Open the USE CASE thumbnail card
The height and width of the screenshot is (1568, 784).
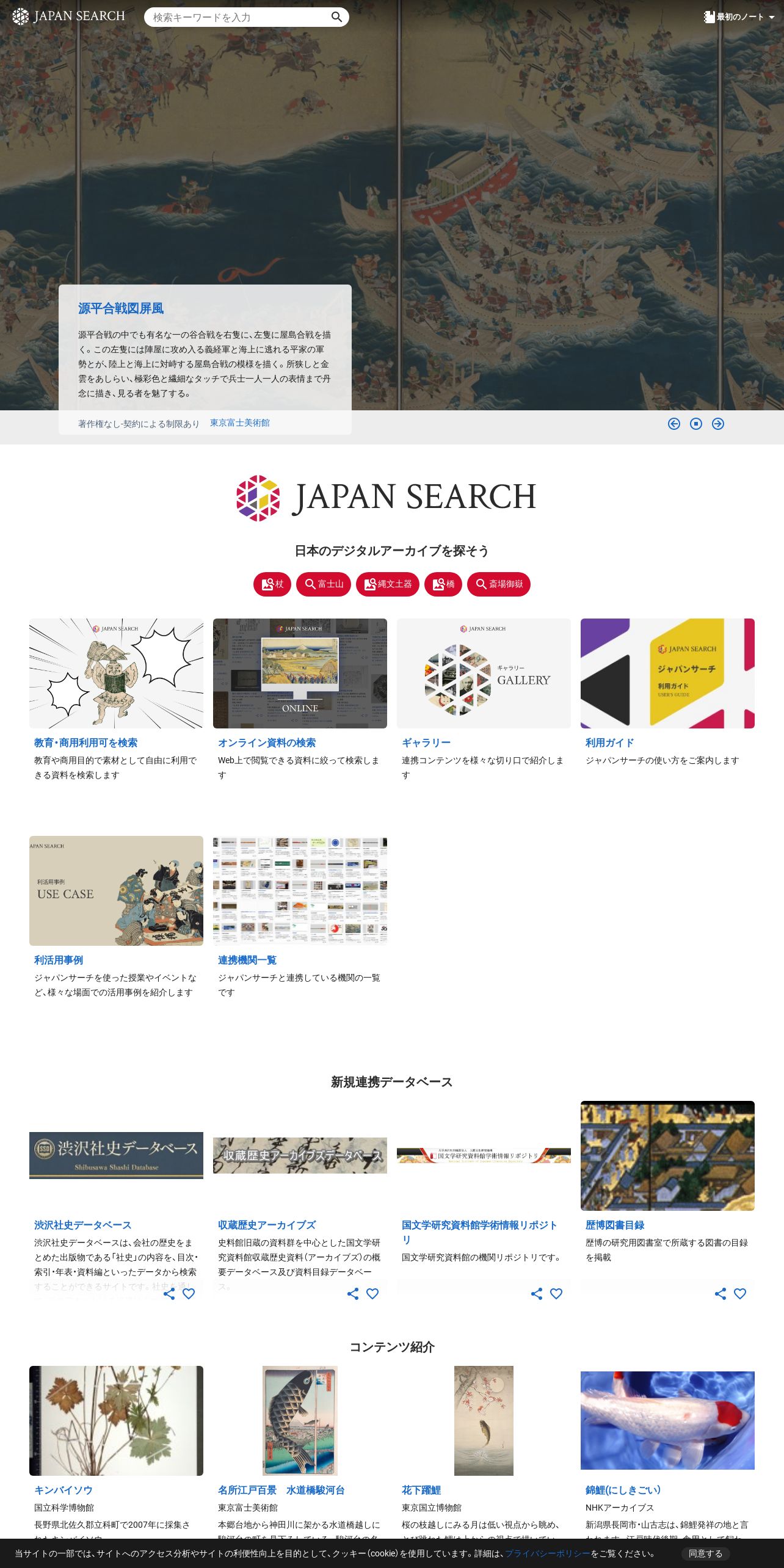[116, 891]
